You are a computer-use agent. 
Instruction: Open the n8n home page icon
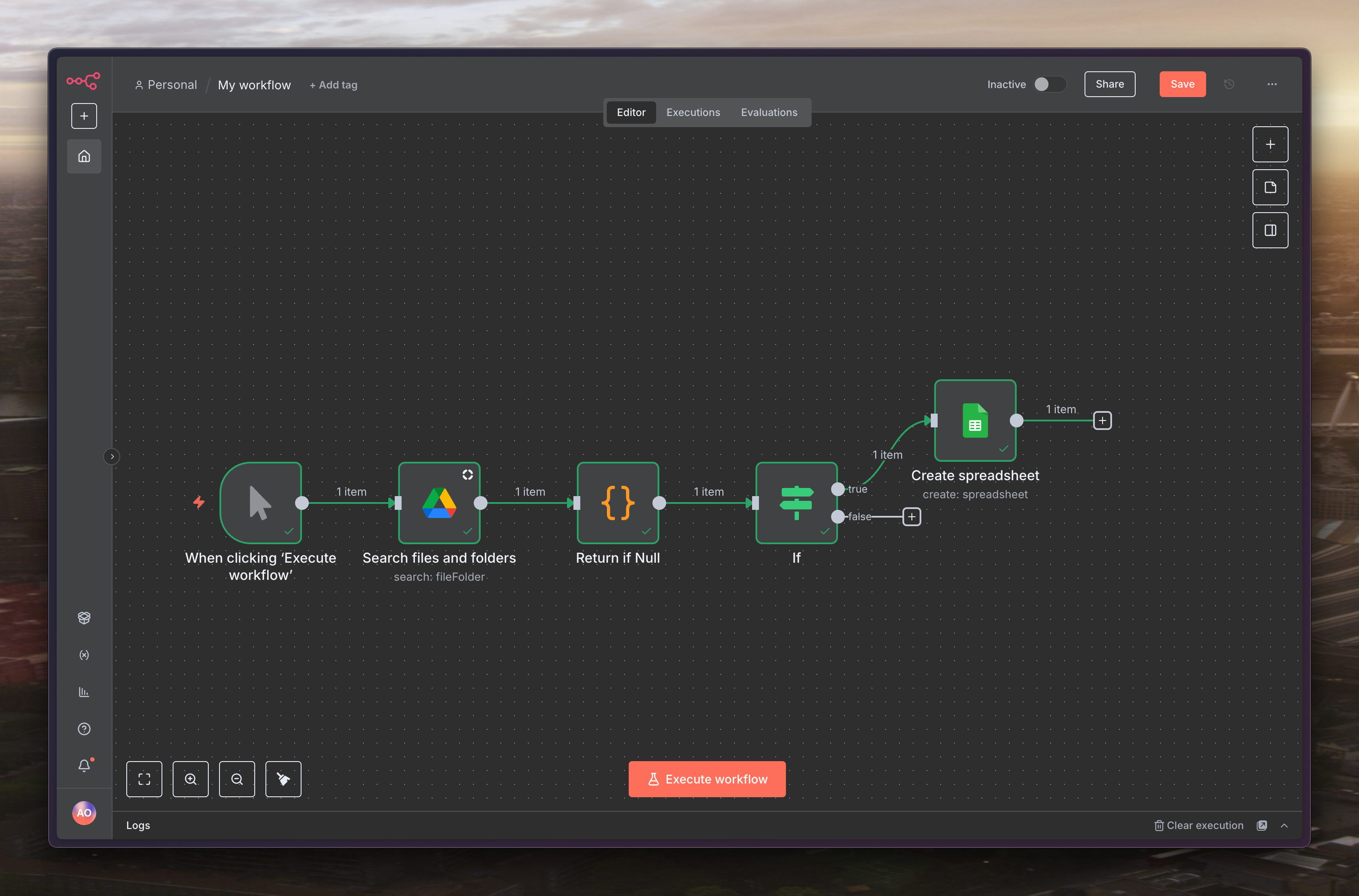coord(84,157)
